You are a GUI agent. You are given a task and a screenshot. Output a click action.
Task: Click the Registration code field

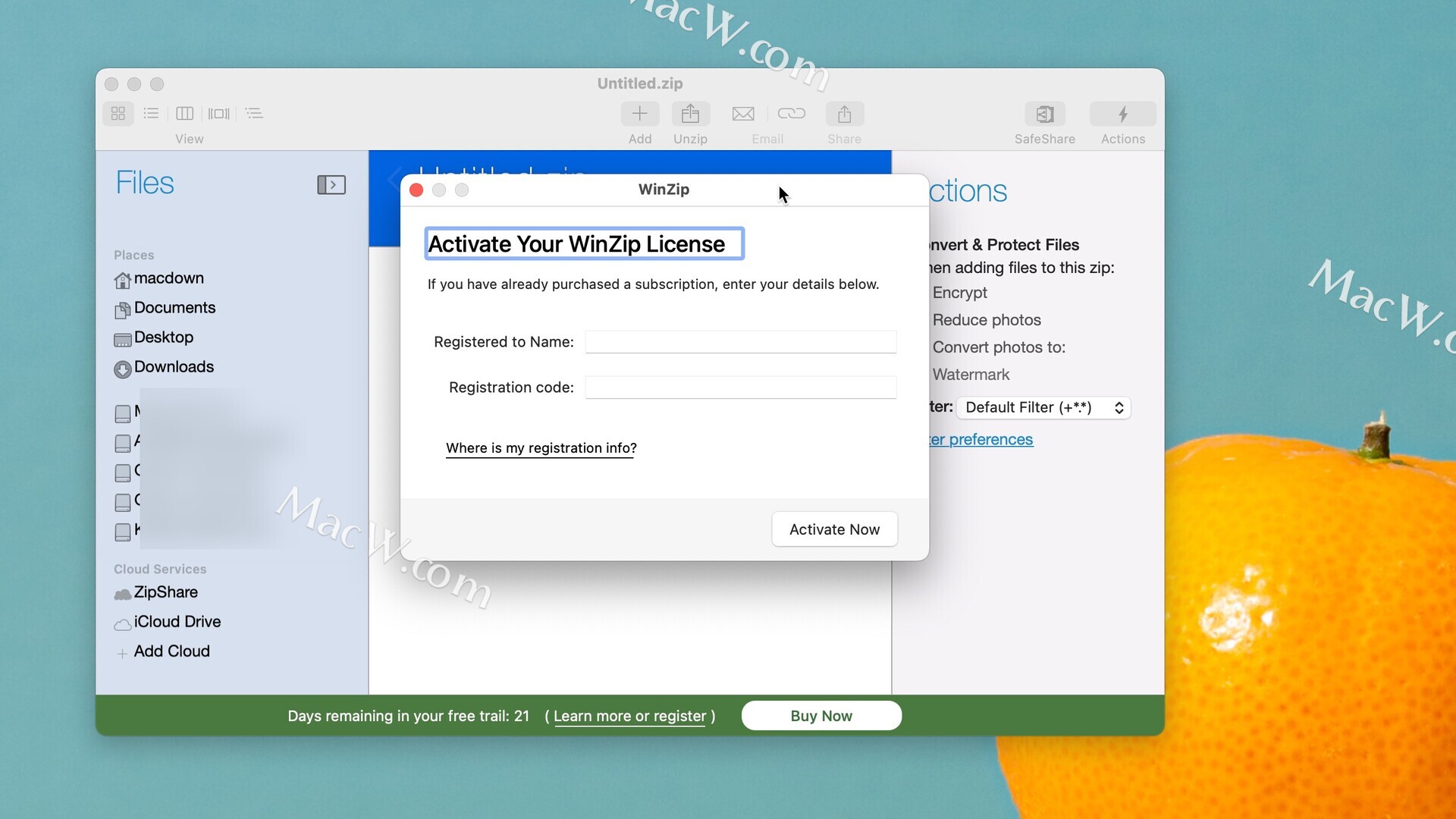coord(740,388)
